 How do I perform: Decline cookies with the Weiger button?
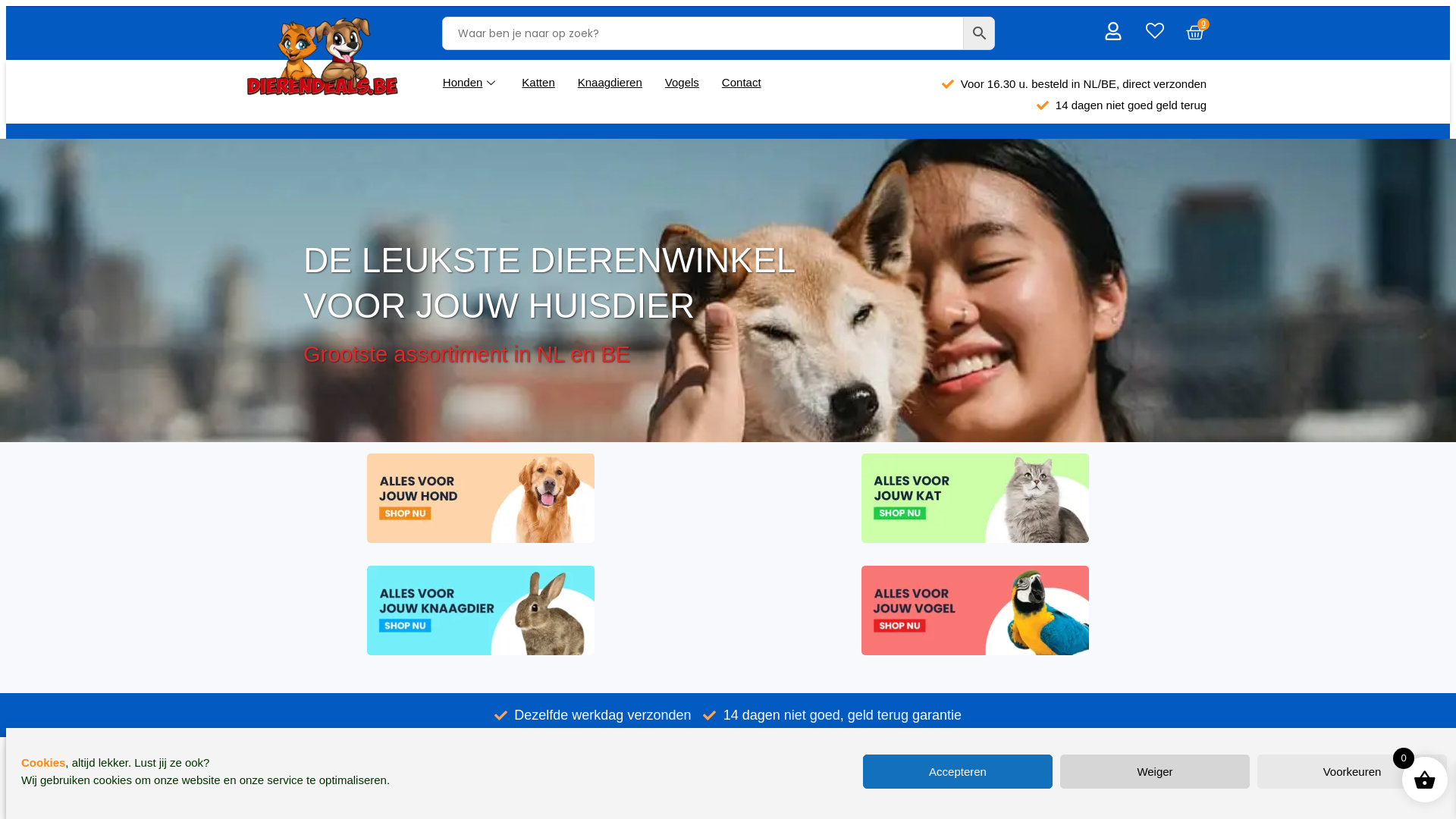[x=1154, y=771]
